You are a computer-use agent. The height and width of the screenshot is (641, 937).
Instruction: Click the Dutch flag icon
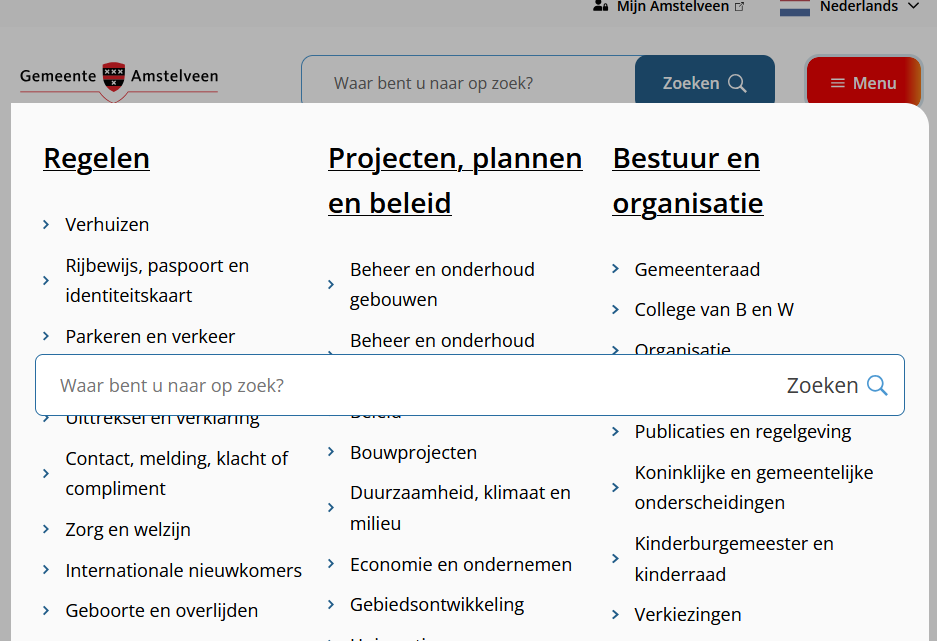click(795, 7)
